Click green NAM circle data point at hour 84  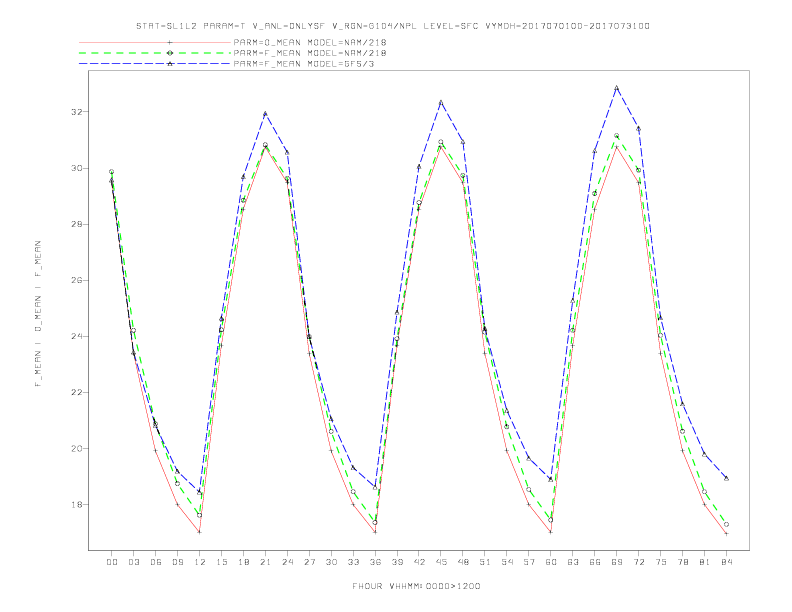click(x=726, y=525)
